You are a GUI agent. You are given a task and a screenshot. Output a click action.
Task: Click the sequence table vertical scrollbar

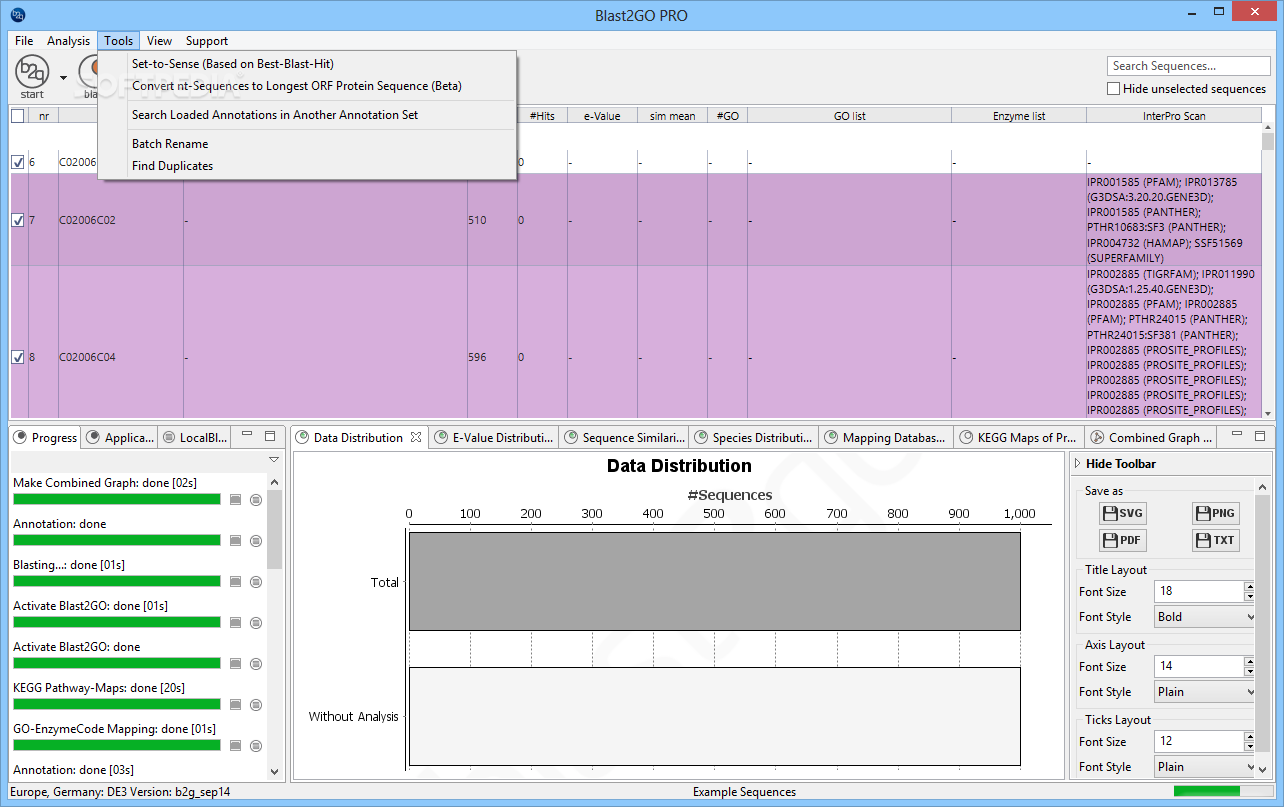click(1268, 270)
